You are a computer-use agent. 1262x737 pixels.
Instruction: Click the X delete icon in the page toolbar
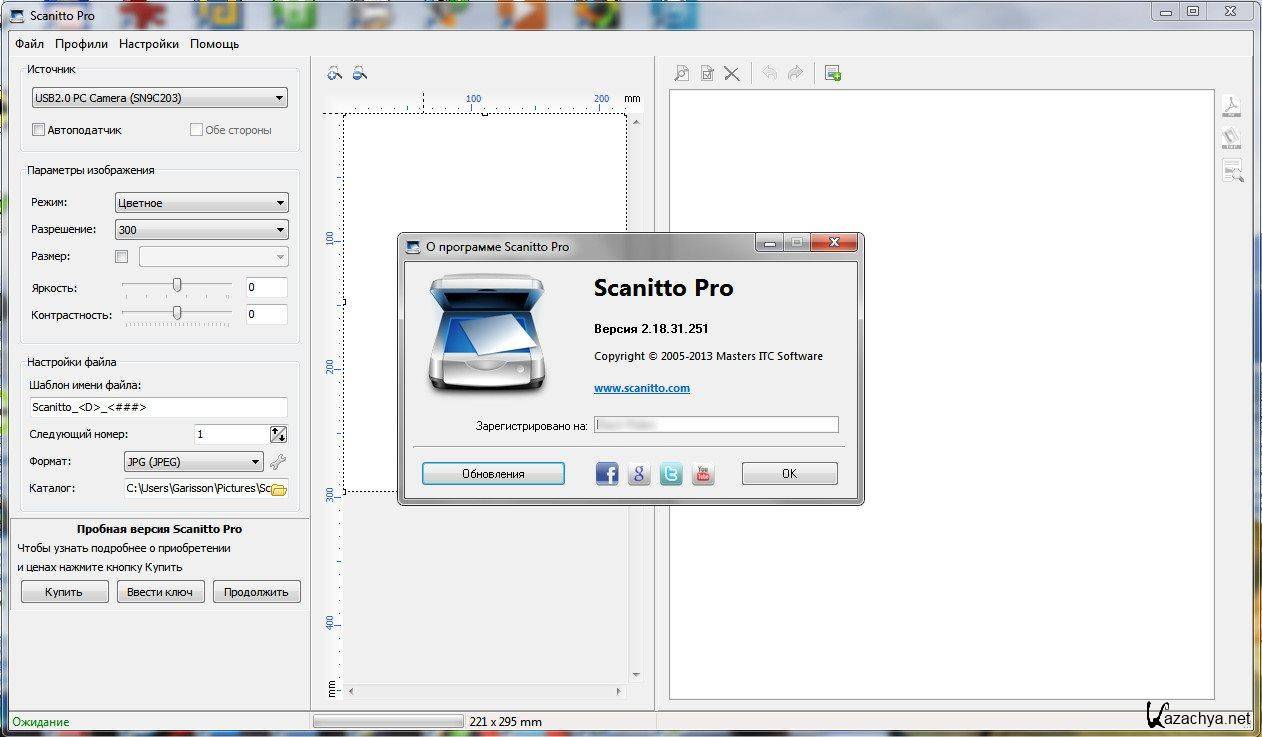(732, 73)
